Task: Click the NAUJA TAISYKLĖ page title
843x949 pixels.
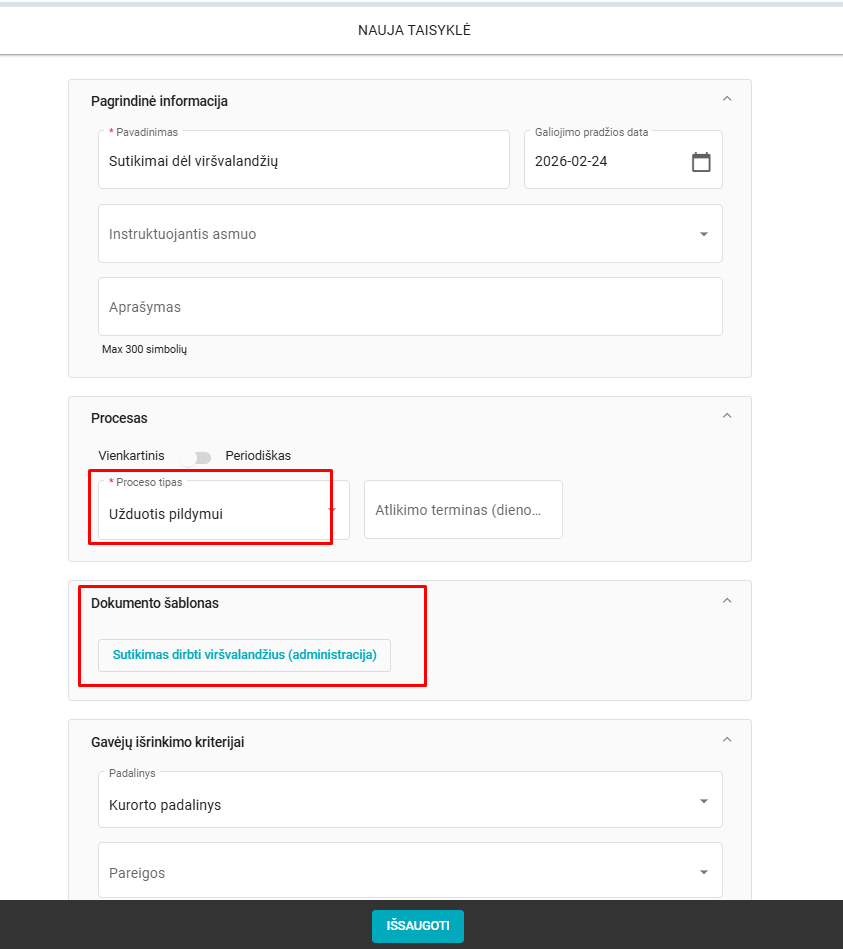Action: 414,31
